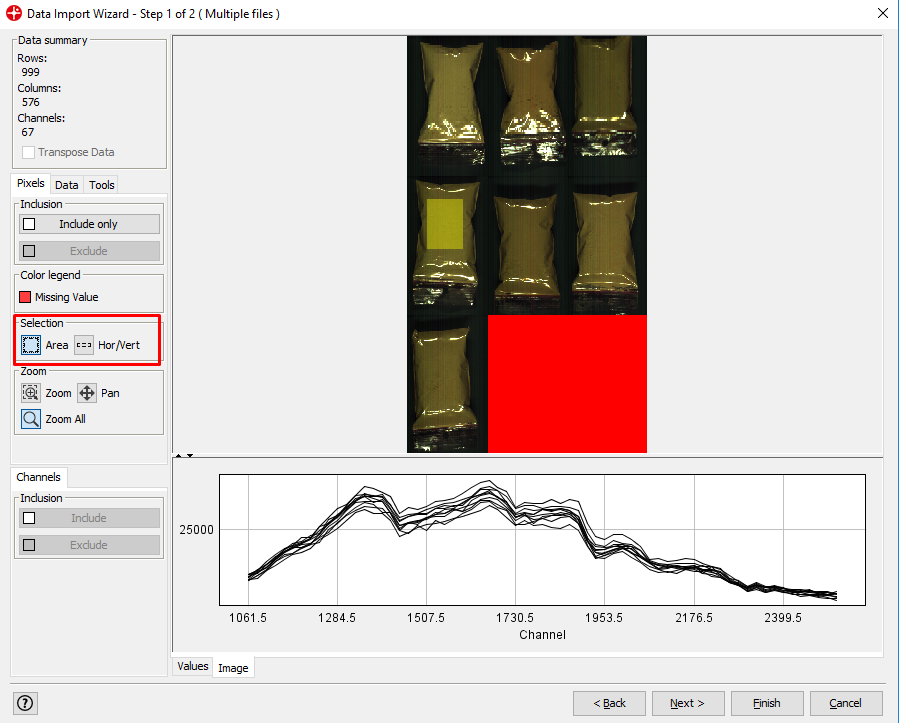
Task: Open help via question mark icon
Action: pos(26,703)
